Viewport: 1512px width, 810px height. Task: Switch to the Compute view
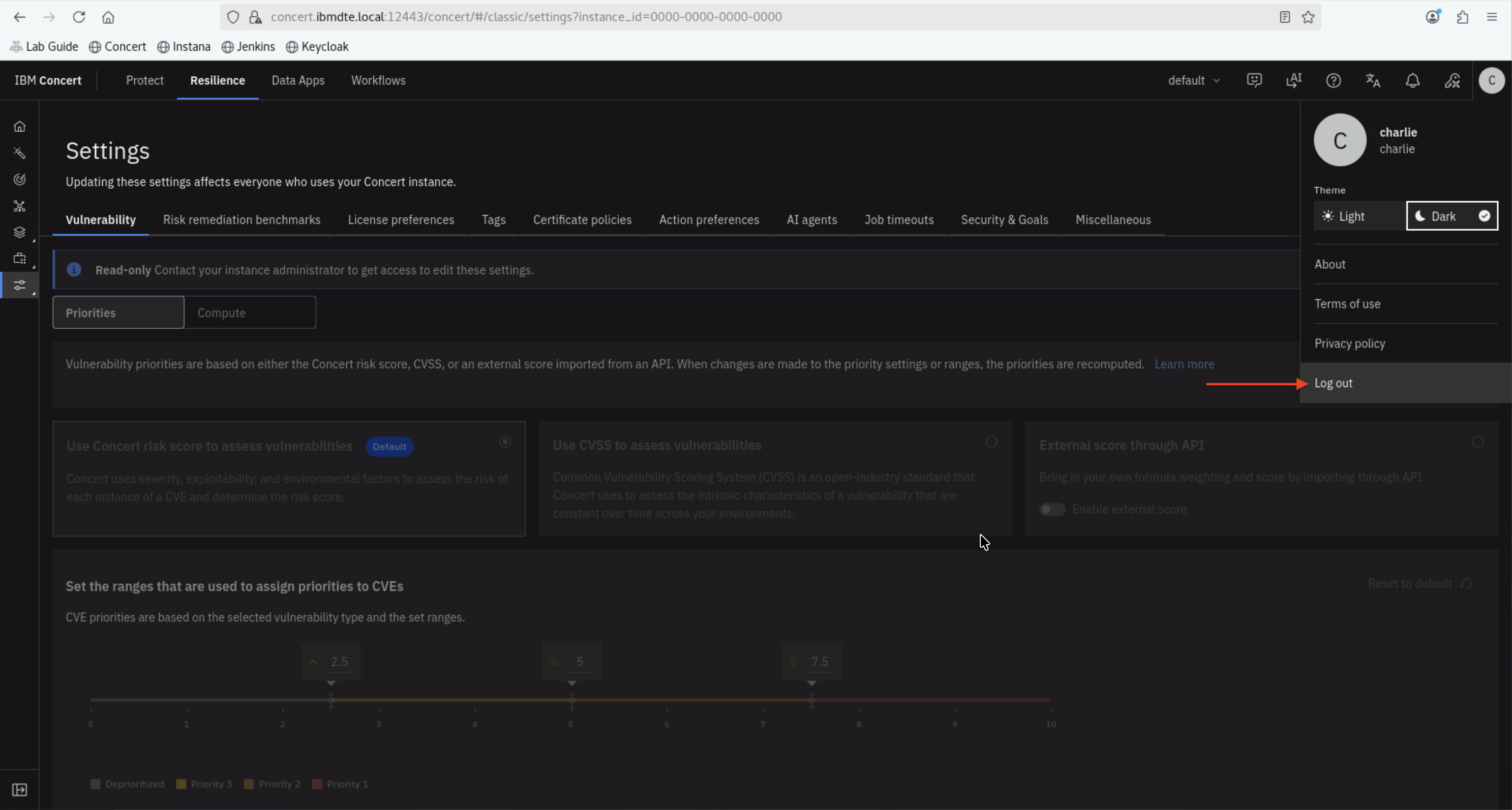250,312
